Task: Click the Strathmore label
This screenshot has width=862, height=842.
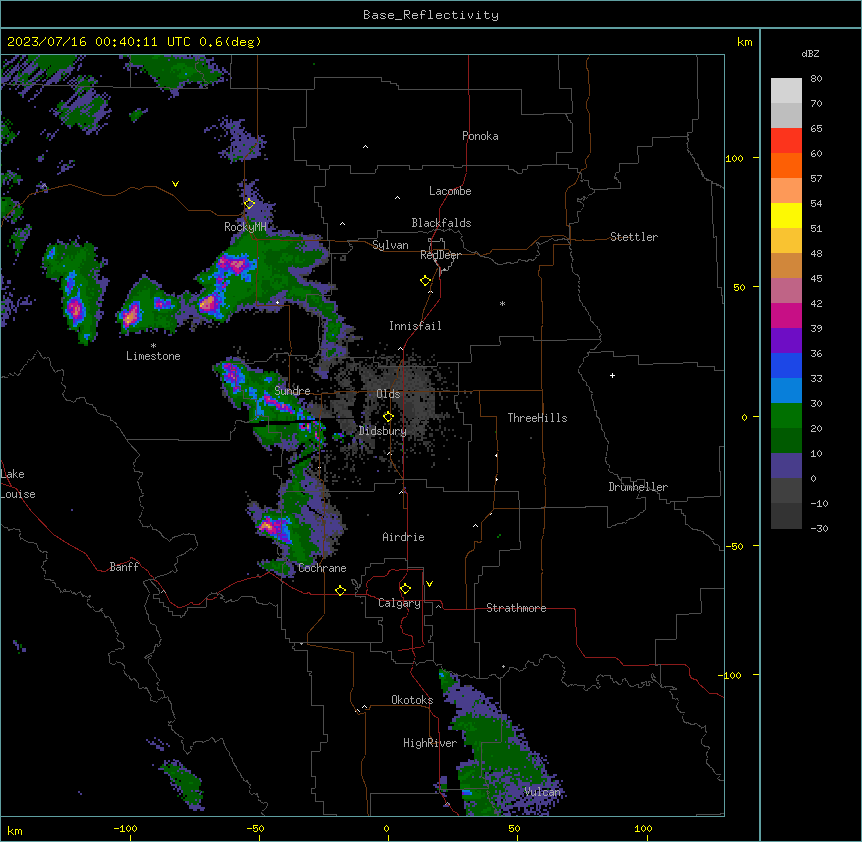Action: tap(516, 608)
